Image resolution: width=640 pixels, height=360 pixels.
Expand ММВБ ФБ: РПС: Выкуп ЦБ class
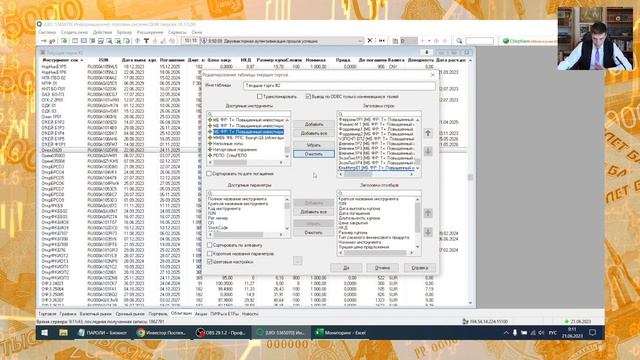pyautogui.click(x=210, y=138)
